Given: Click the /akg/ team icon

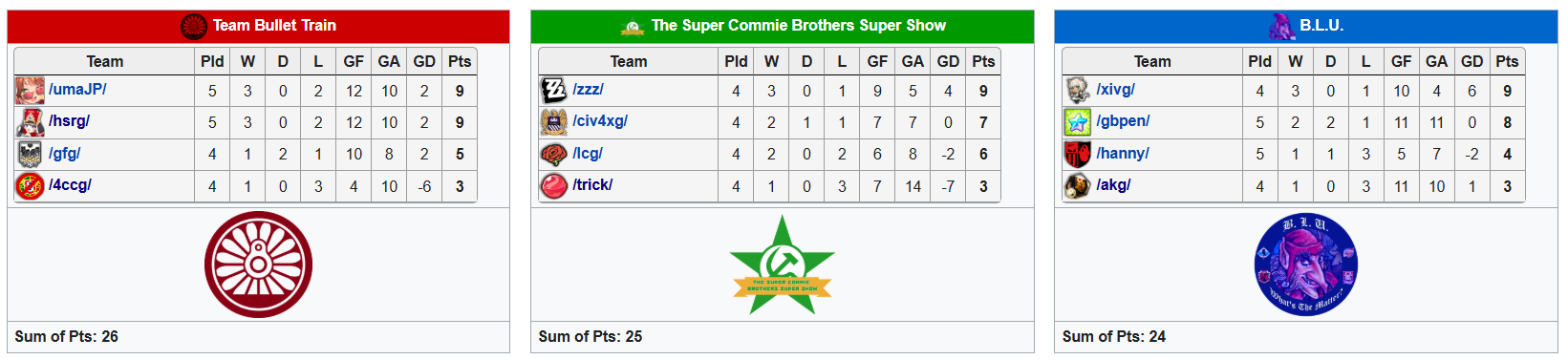Looking at the screenshot, I should click(1078, 185).
